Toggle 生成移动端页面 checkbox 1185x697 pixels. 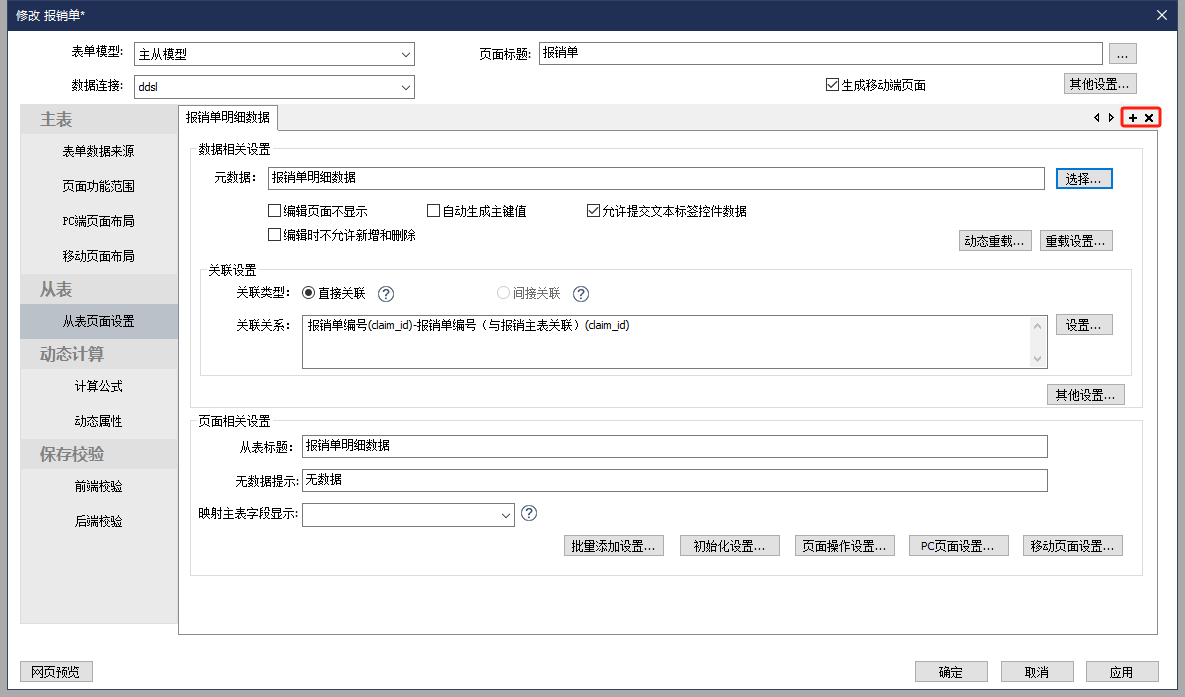click(x=832, y=85)
